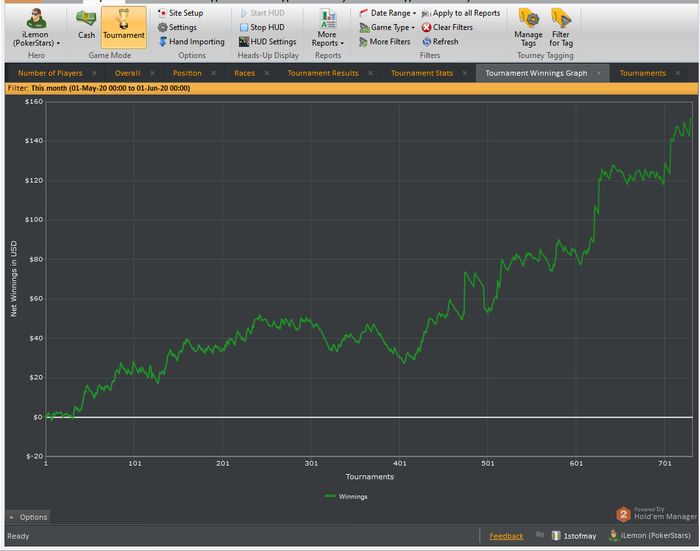Expand the Options panel
The image size is (700, 551).
pyautogui.click(x=28, y=517)
